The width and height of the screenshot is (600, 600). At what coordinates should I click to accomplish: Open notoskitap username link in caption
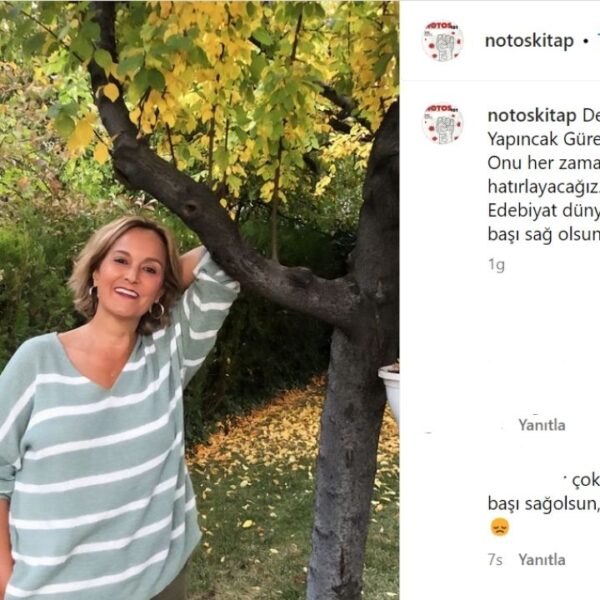[x=532, y=115]
